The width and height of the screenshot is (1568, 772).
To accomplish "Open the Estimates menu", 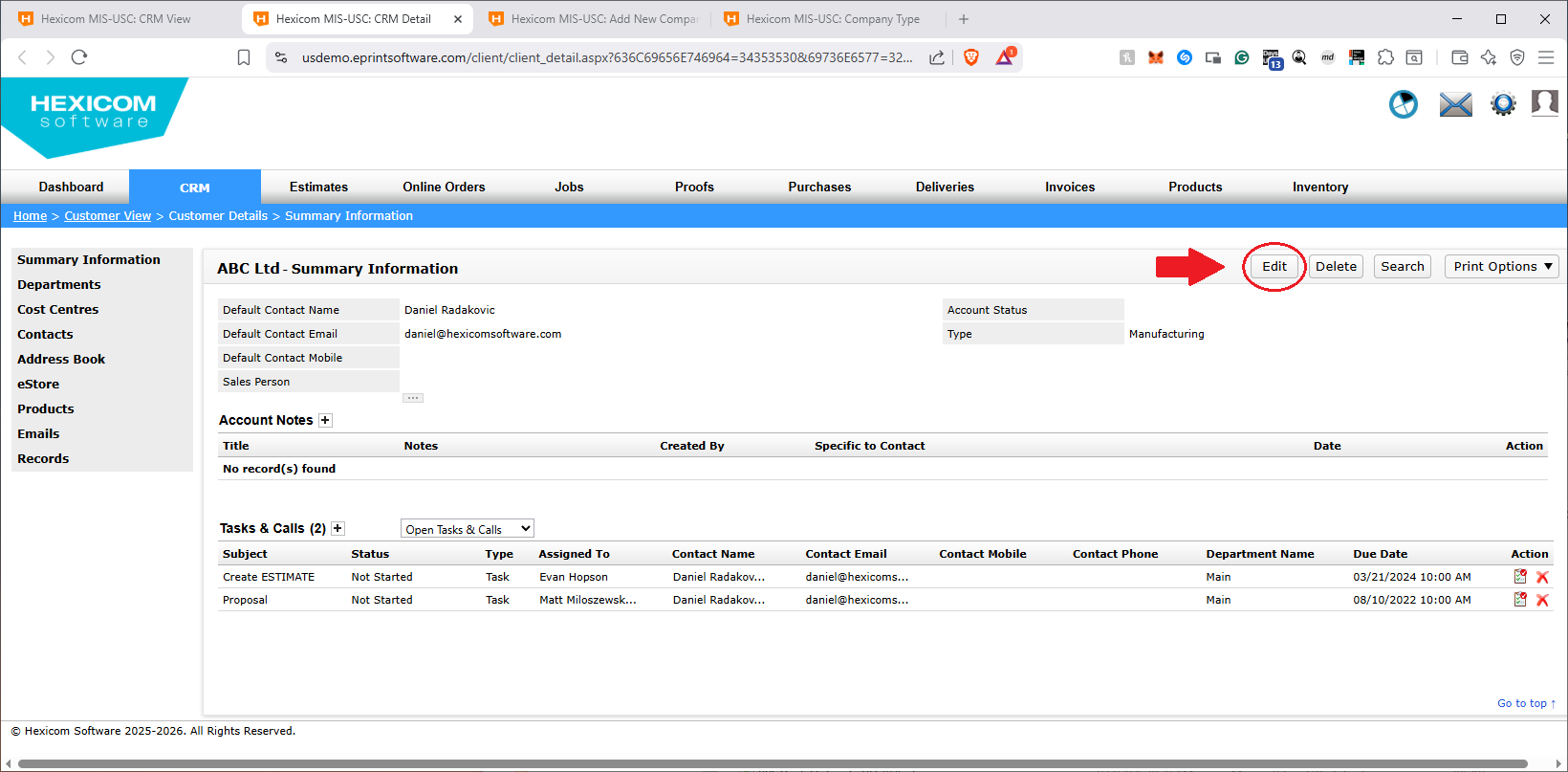I will (318, 187).
